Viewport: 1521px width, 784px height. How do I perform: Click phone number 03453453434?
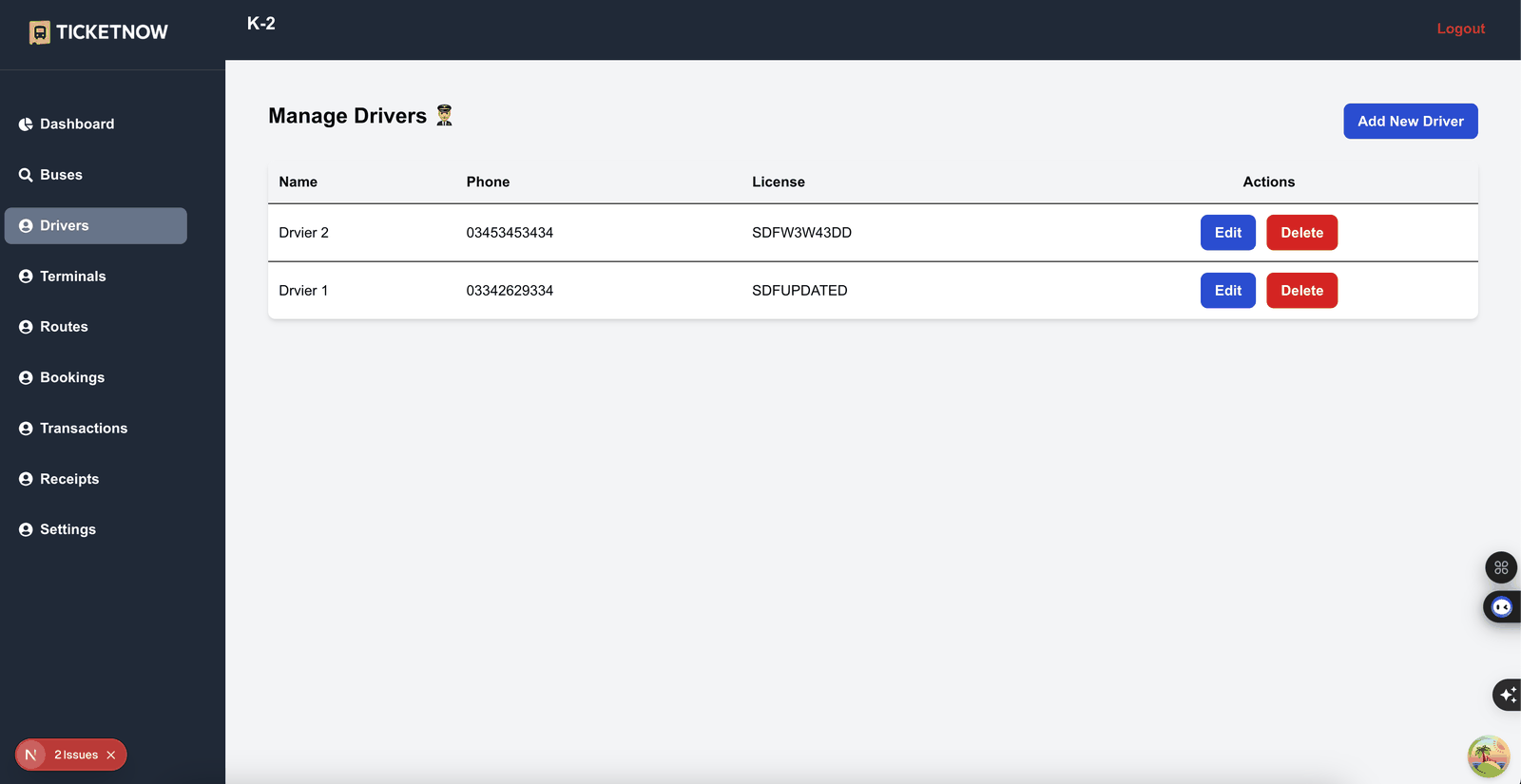point(510,233)
